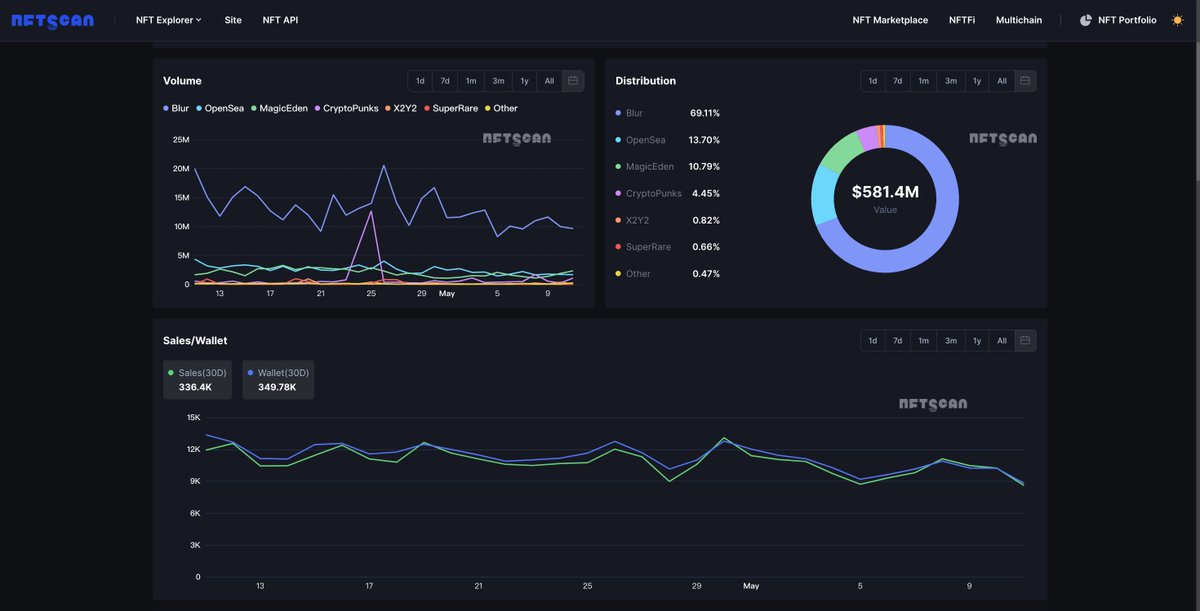Select 7d range in Volume panel
This screenshot has width=1200, height=611.
(445, 81)
